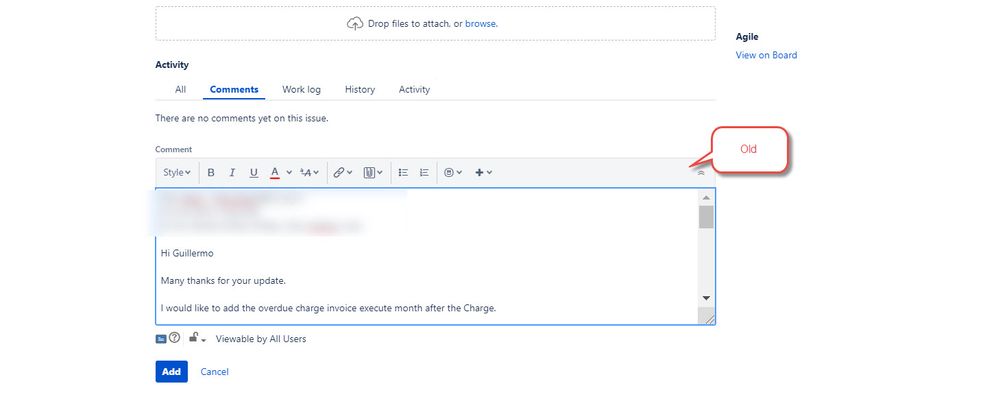Image resolution: width=998 pixels, height=397 pixels.
Task: Open the Style dropdown
Action: 177,172
